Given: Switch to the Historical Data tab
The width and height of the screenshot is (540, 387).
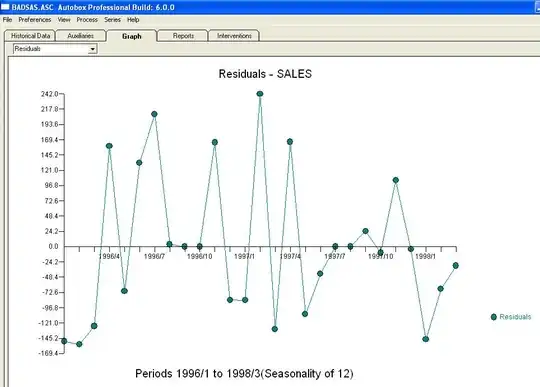Looking at the screenshot, I should [x=30, y=36].
